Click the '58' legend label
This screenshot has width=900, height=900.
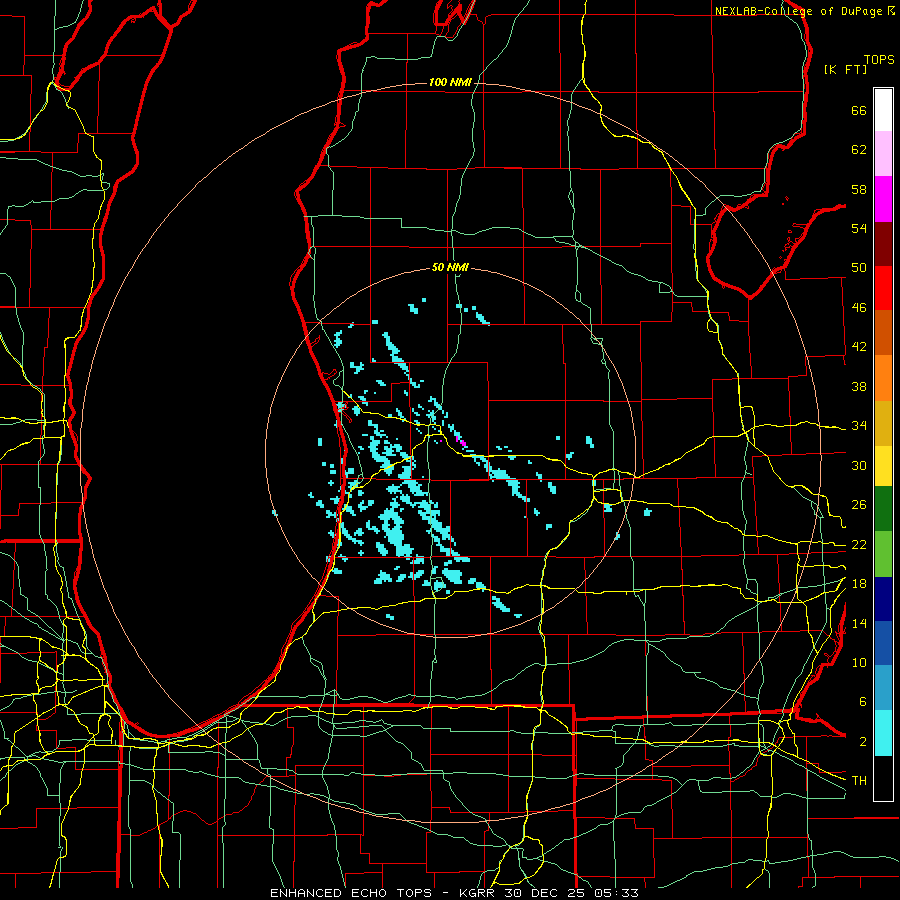coord(859,189)
